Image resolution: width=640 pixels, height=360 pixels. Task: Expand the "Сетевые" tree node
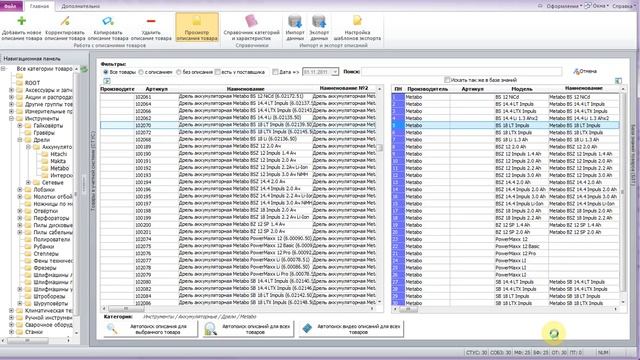[28, 182]
